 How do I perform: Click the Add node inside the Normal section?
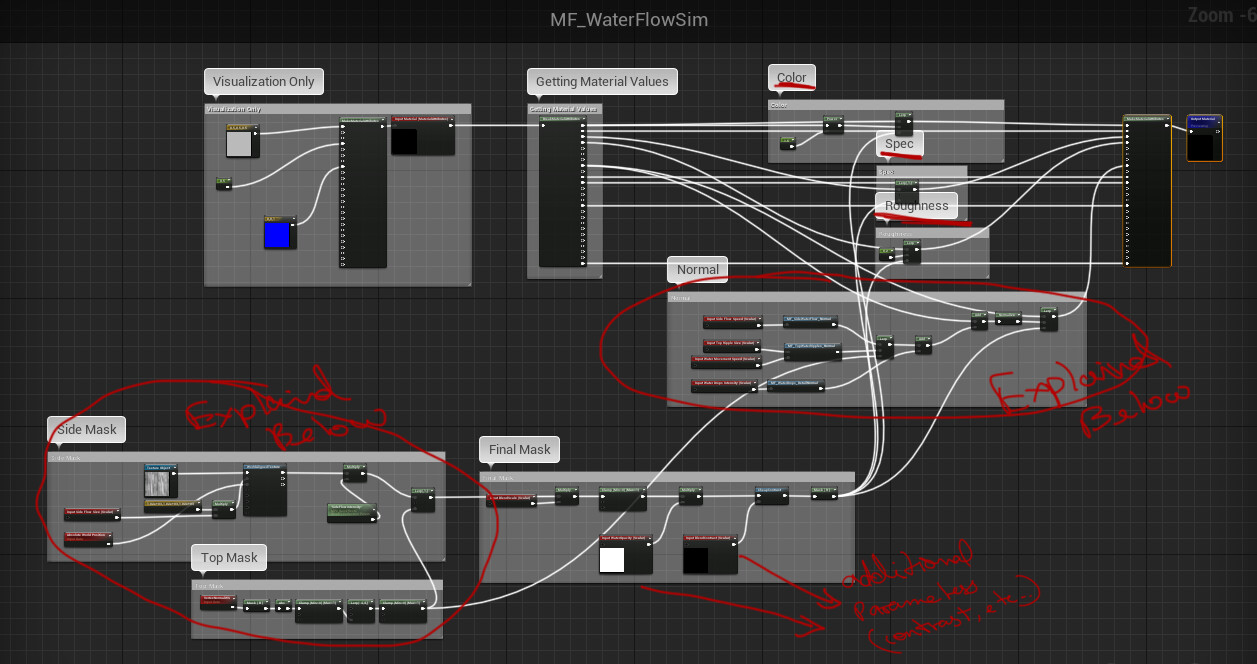pos(978,314)
